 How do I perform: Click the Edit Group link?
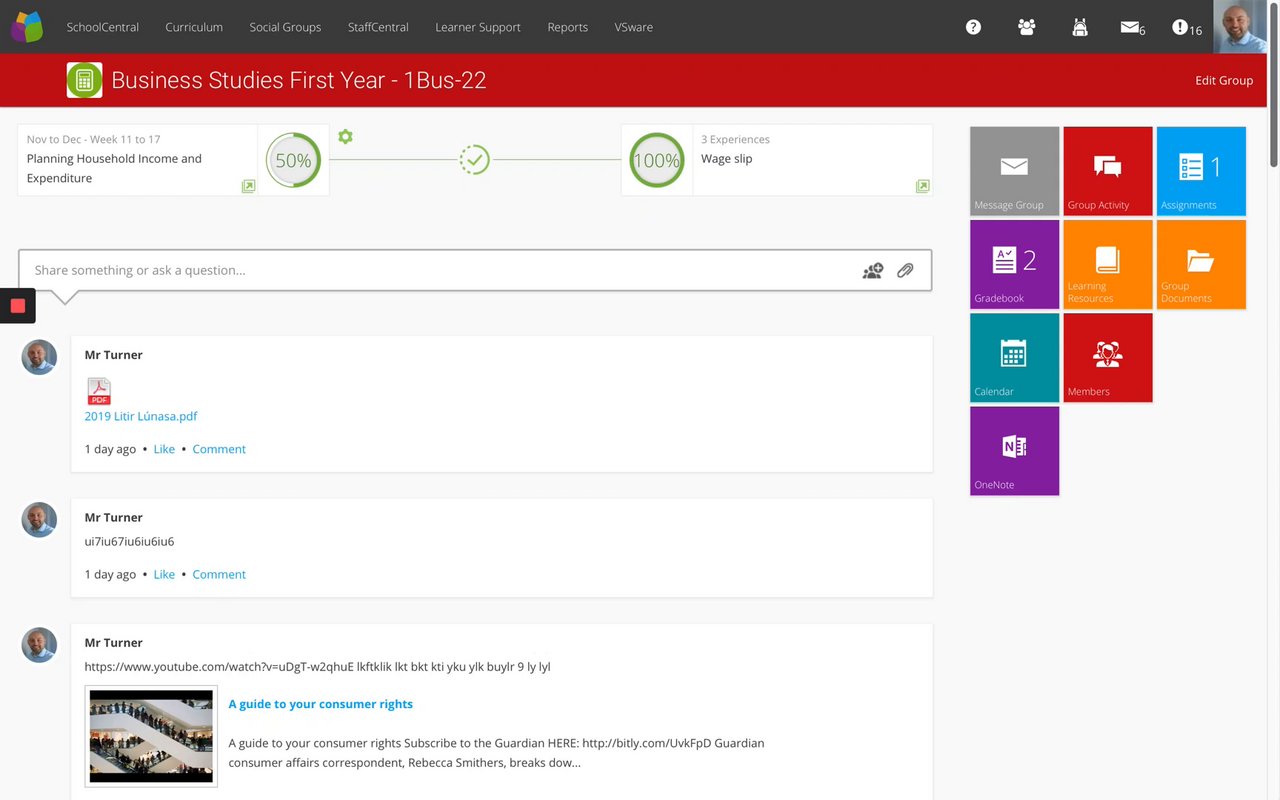coord(1224,80)
